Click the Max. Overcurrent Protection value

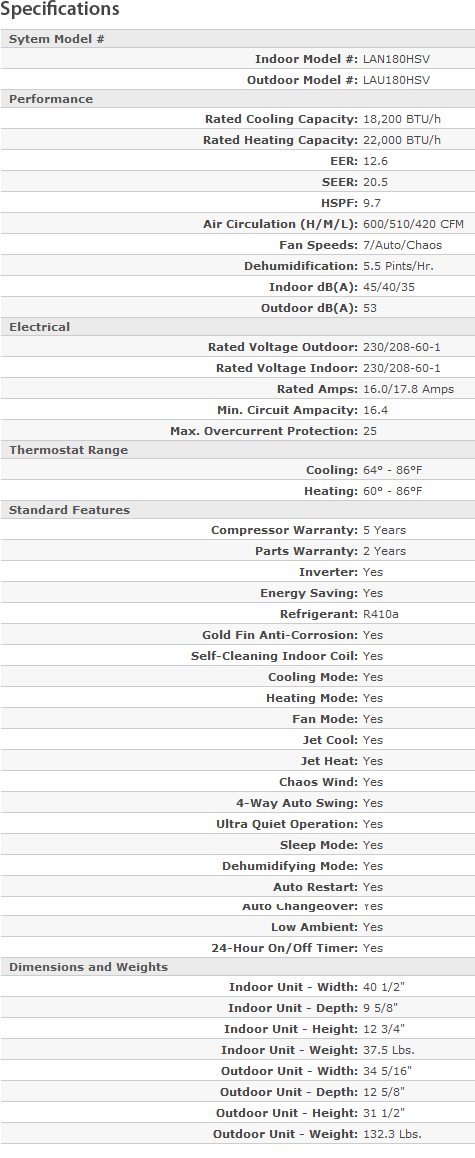click(370, 431)
